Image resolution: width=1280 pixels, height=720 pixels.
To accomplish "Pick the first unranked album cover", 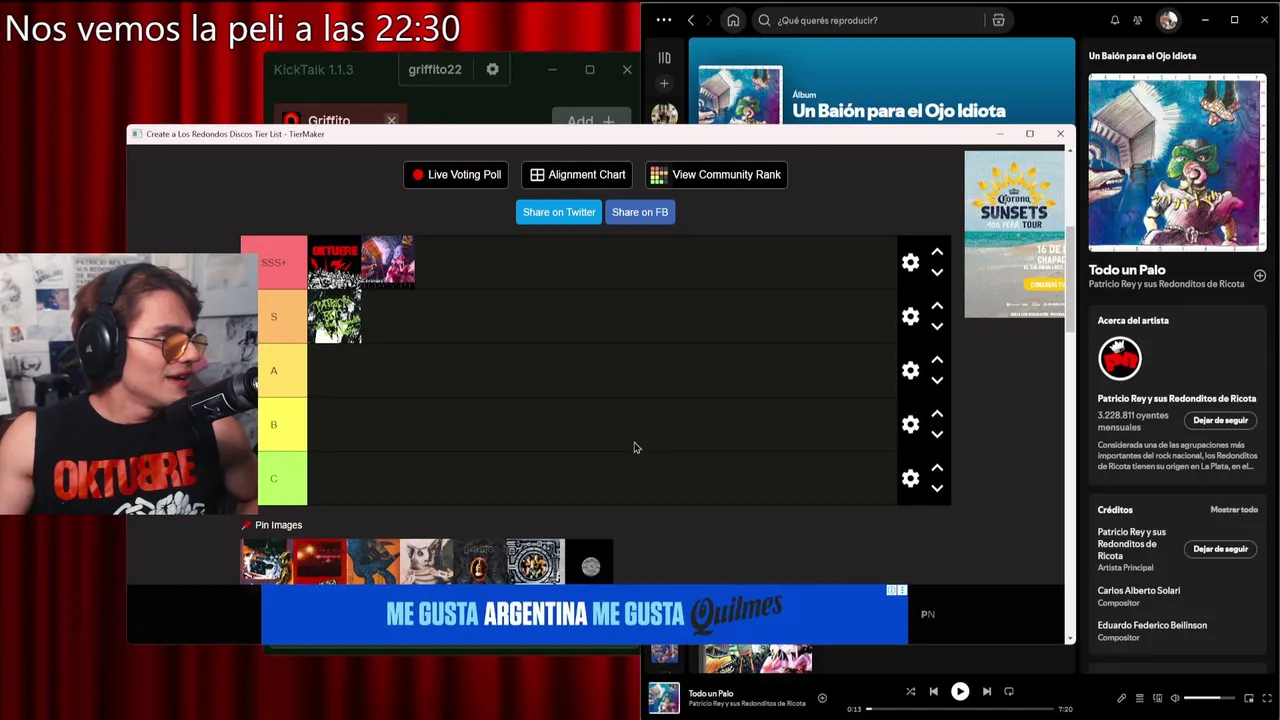I will click(x=265, y=561).
